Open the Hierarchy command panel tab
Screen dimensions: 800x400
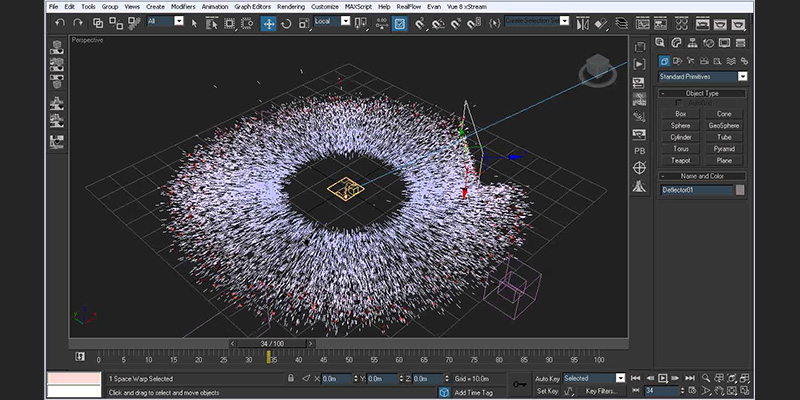coord(692,43)
